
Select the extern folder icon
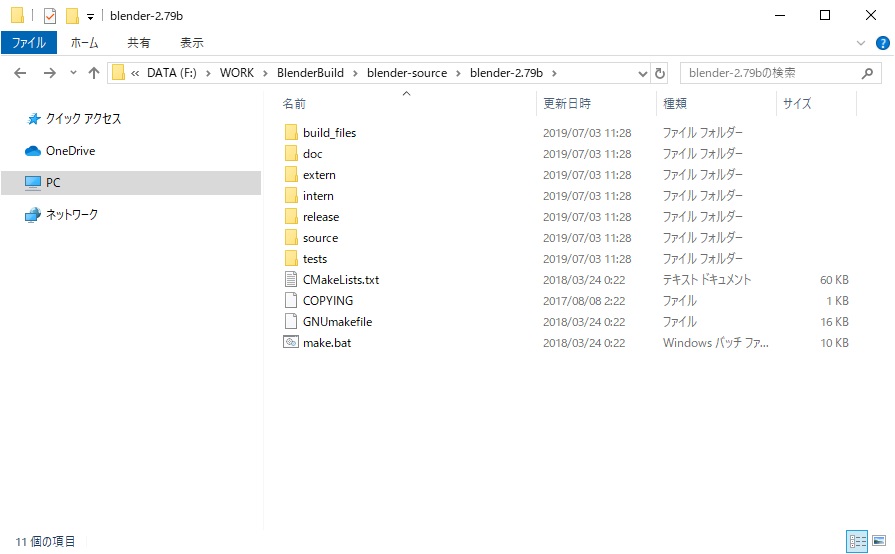click(291, 175)
